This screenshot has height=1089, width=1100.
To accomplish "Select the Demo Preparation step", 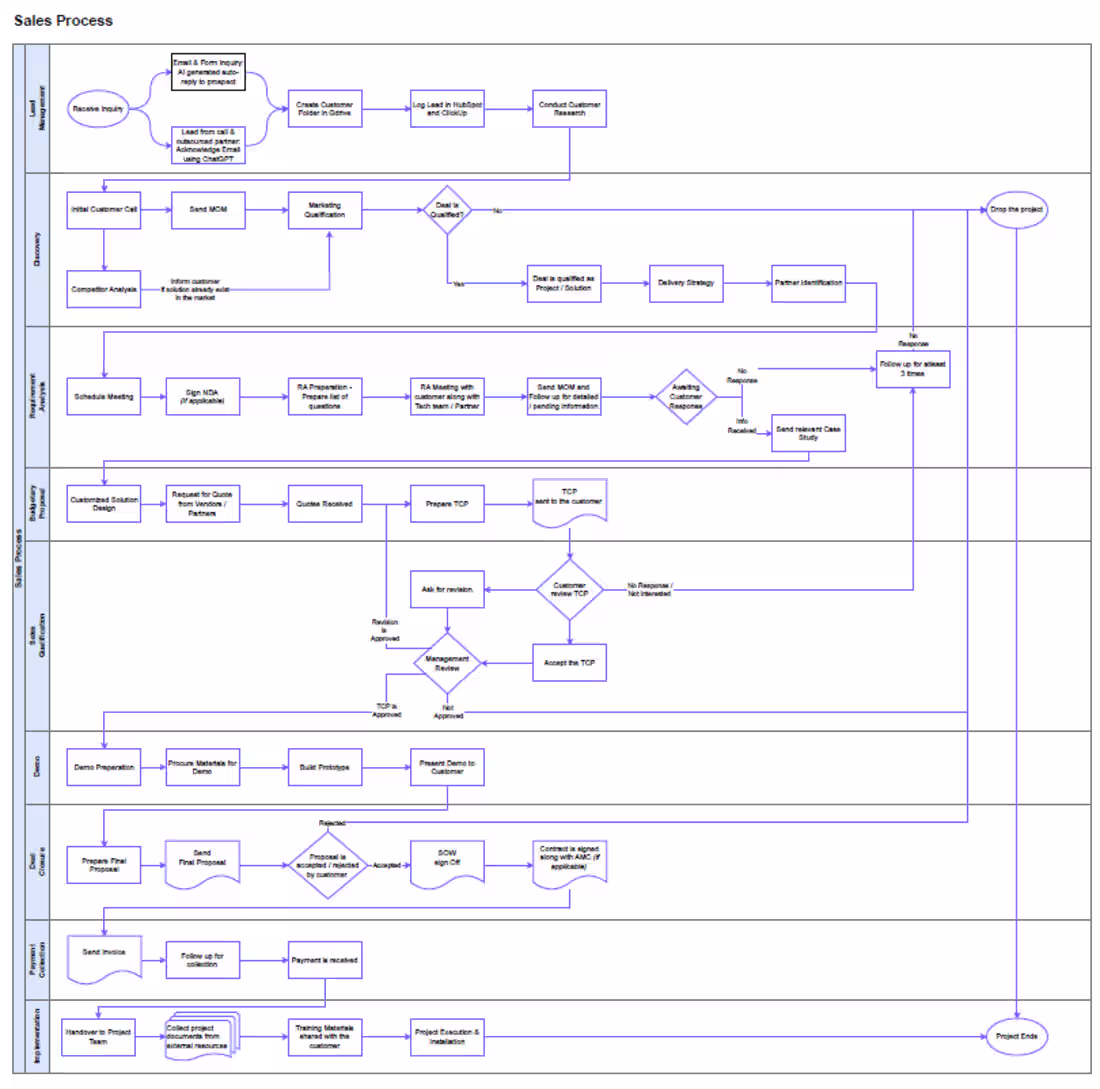I will [104, 767].
